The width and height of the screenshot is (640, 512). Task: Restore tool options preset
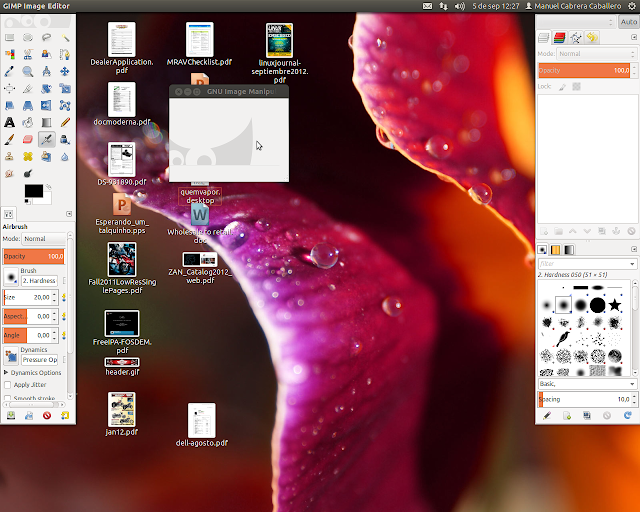(x=29, y=416)
